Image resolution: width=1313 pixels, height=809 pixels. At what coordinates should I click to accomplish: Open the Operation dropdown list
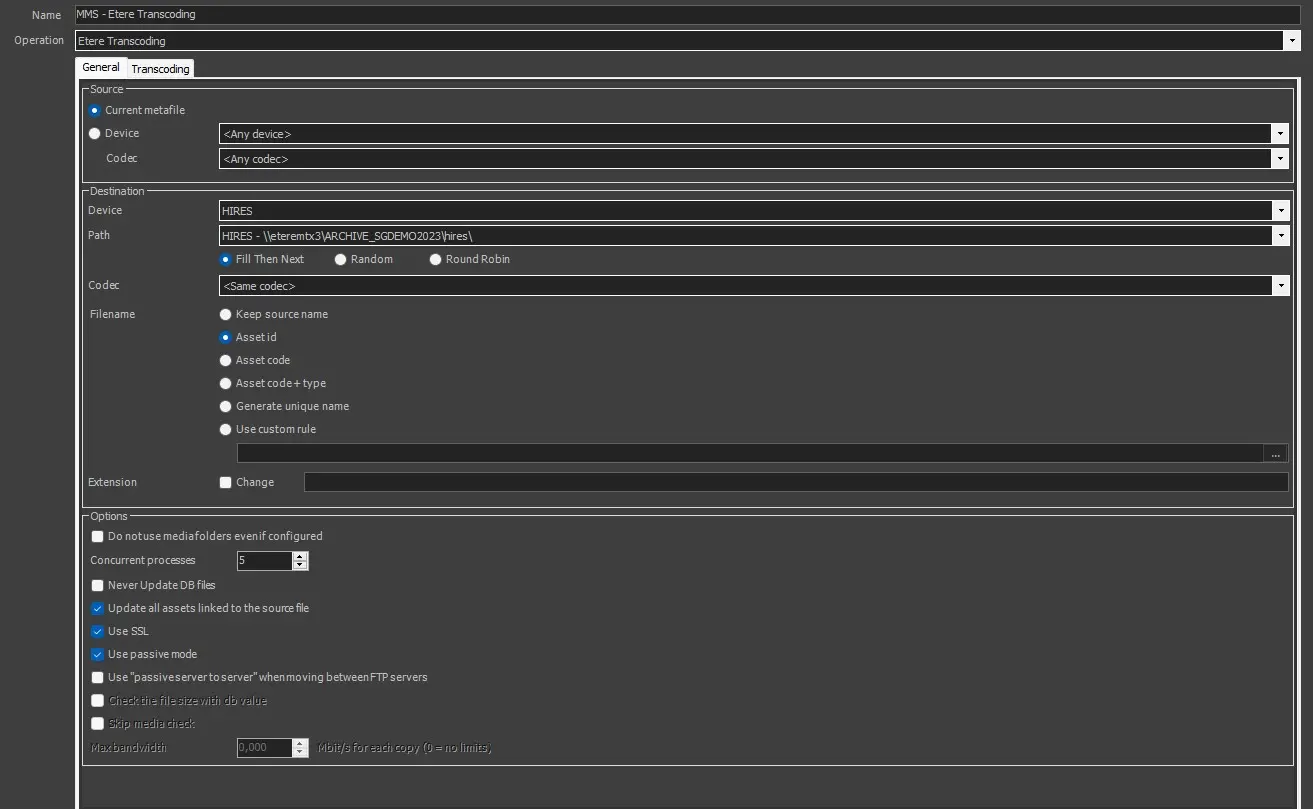(x=1291, y=41)
